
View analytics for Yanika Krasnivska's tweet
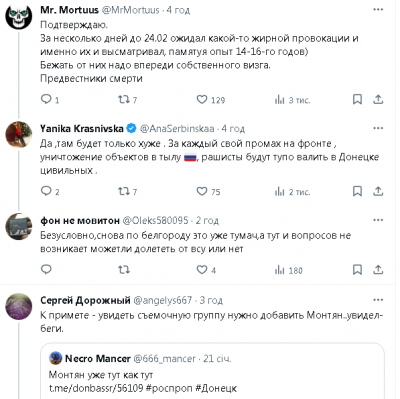292,192
